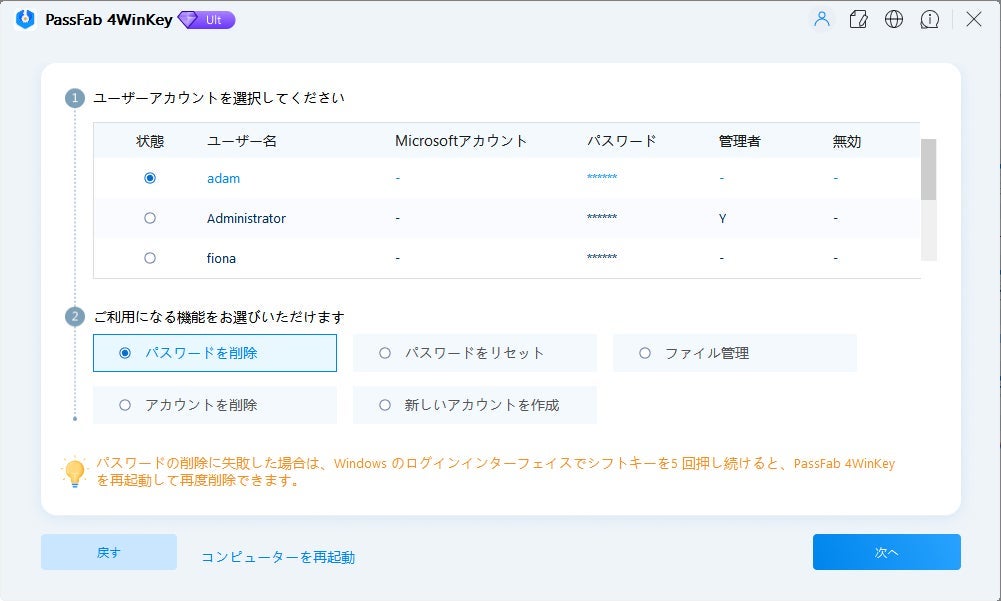Click the lightbulb tip icon
This screenshot has height=601, width=1001.
(x=75, y=472)
